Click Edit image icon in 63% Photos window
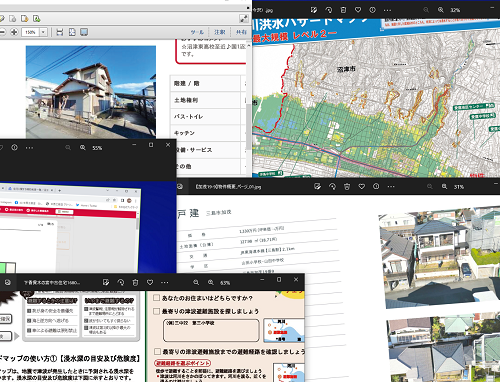The height and width of the screenshot is (382, 500). pyautogui.click(x=106, y=282)
